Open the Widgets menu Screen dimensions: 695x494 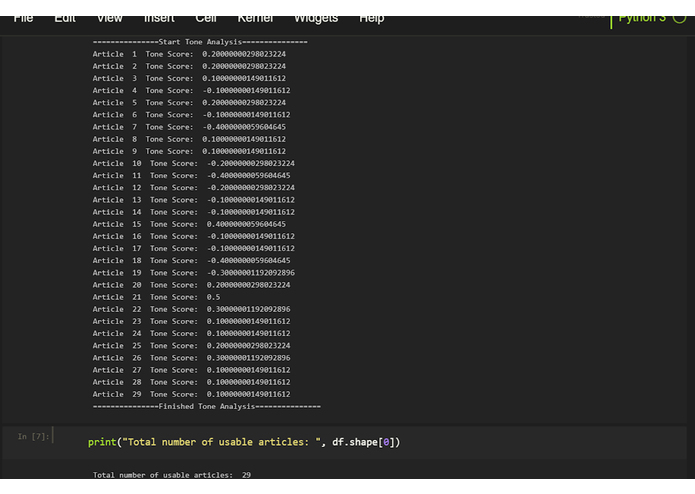(316, 19)
